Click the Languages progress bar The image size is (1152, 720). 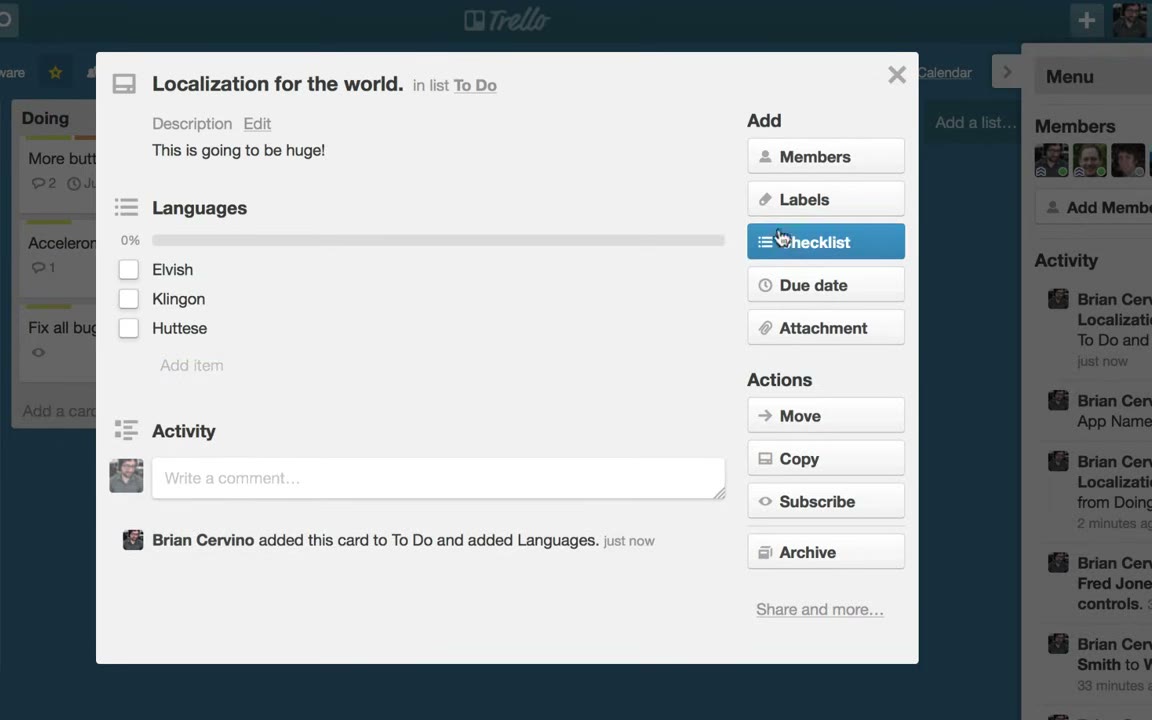(438, 240)
